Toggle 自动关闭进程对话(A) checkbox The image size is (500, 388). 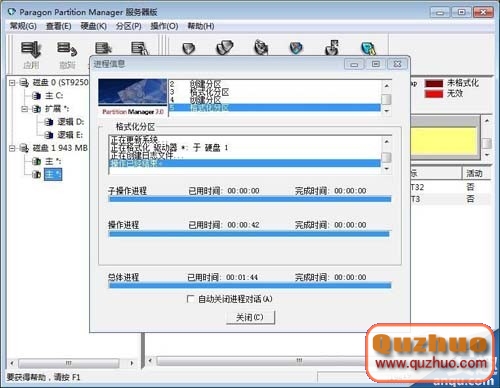pos(190,299)
